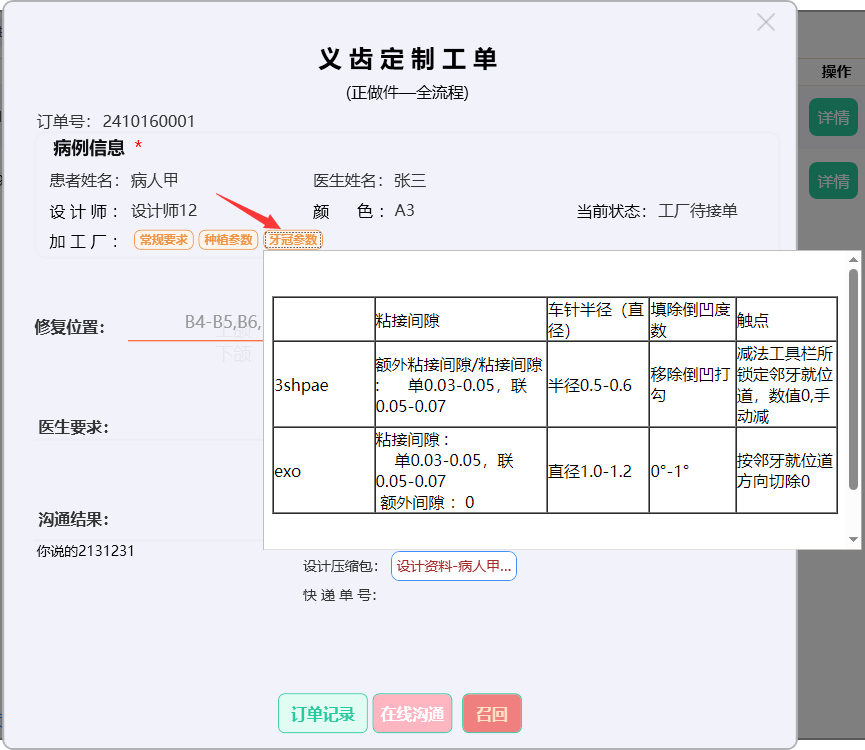
Task: Select the 3shpae row label cell
Action: point(323,384)
